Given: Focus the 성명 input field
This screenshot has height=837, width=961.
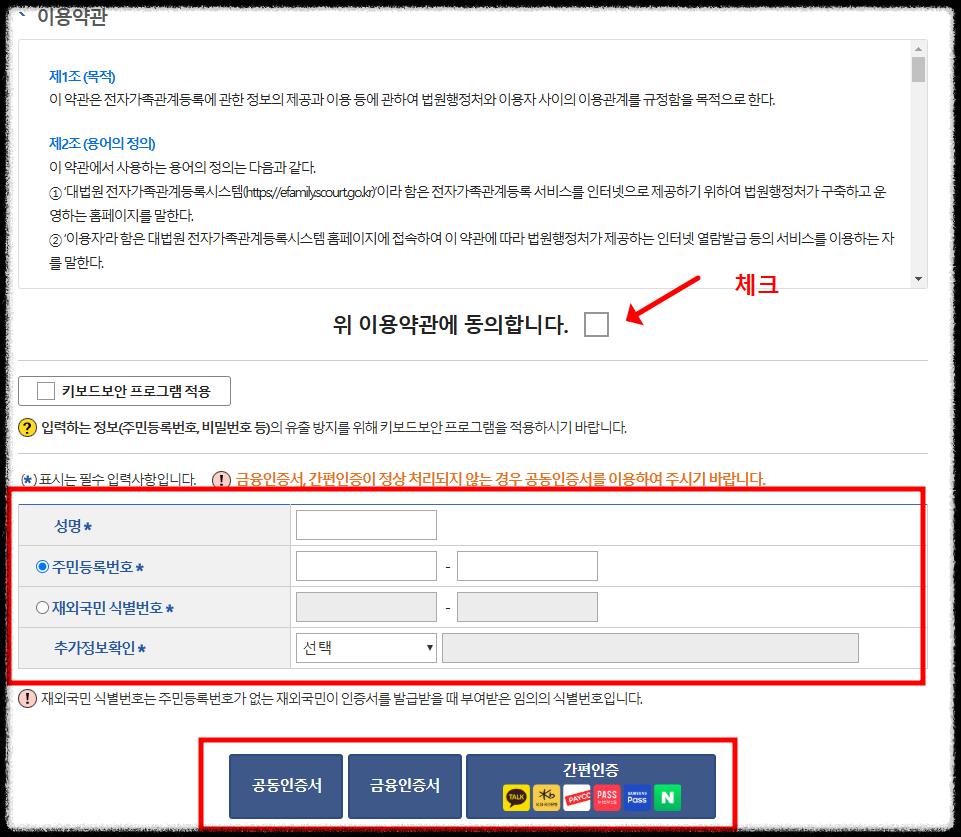Looking at the screenshot, I should [367, 525].
